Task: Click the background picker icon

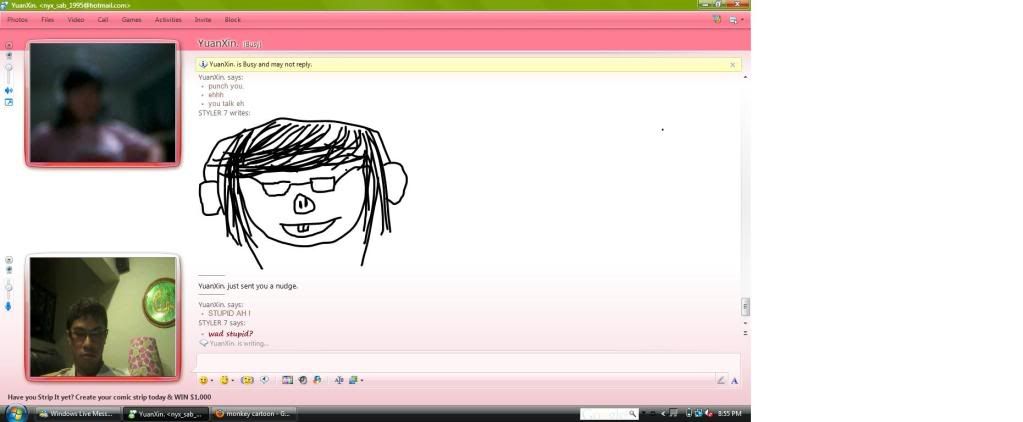Action: pos(353,380)
